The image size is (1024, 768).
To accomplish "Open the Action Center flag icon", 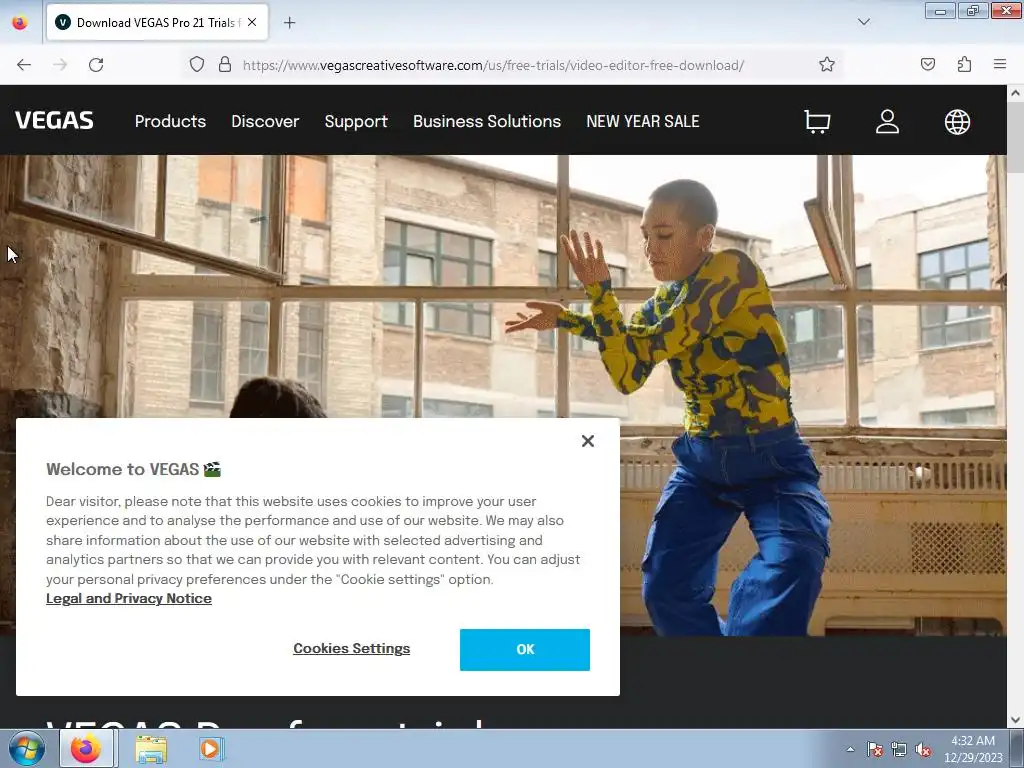I will coord(874,749).
